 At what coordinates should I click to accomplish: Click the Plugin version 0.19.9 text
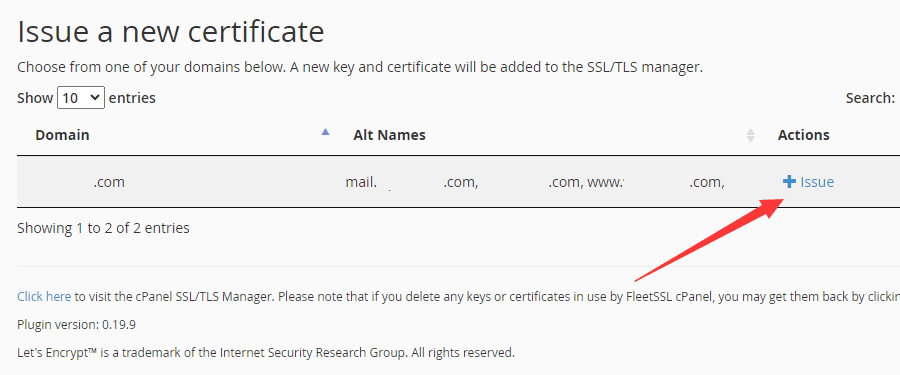76,325
